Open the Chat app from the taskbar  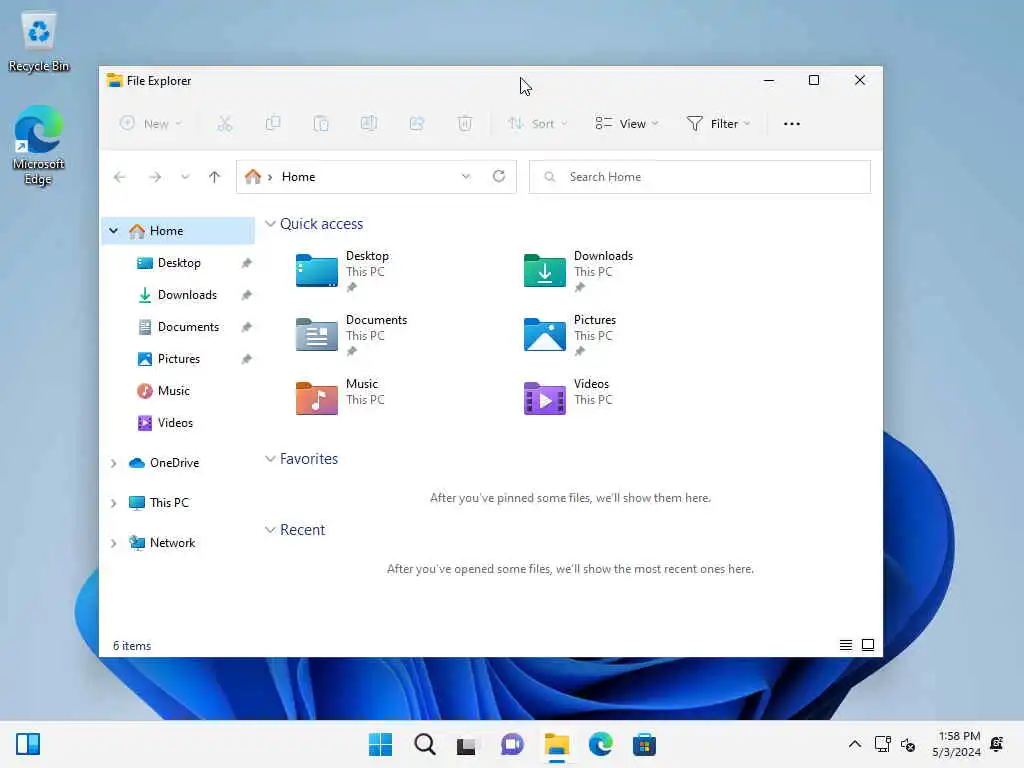(x=512, y=744)
